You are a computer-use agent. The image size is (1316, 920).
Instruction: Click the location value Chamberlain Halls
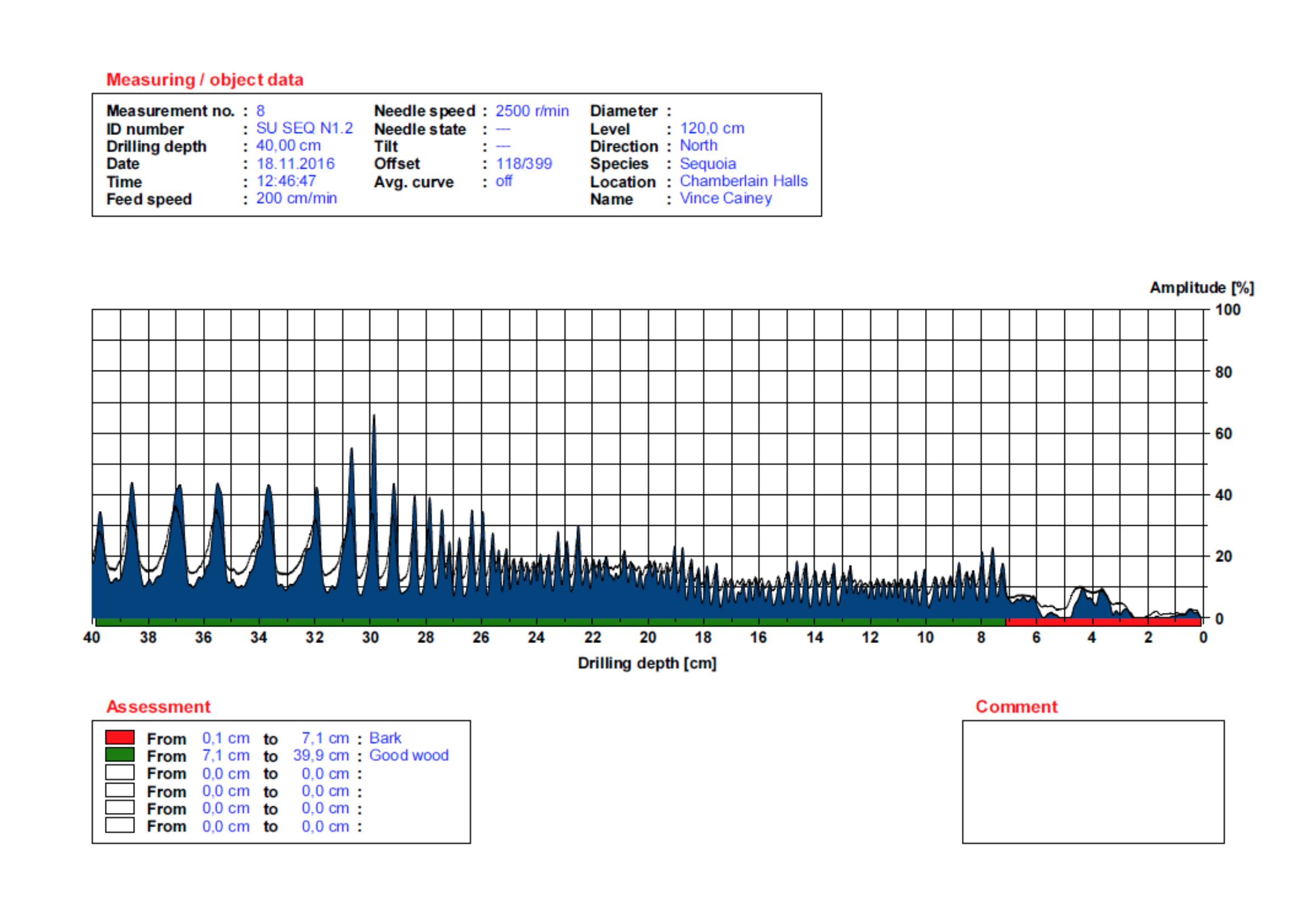point(744,181)
